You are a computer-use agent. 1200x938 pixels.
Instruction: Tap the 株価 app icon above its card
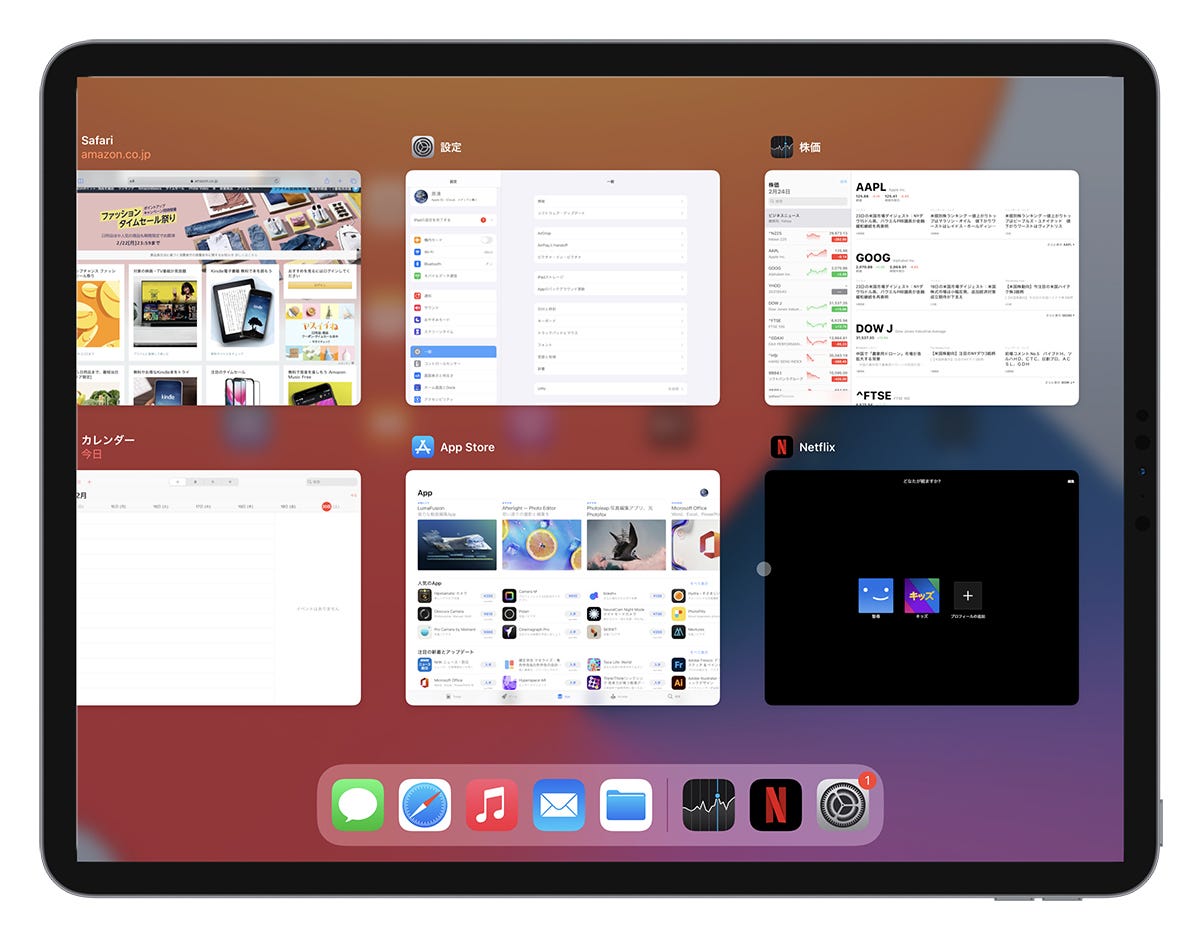click(782, 147)
